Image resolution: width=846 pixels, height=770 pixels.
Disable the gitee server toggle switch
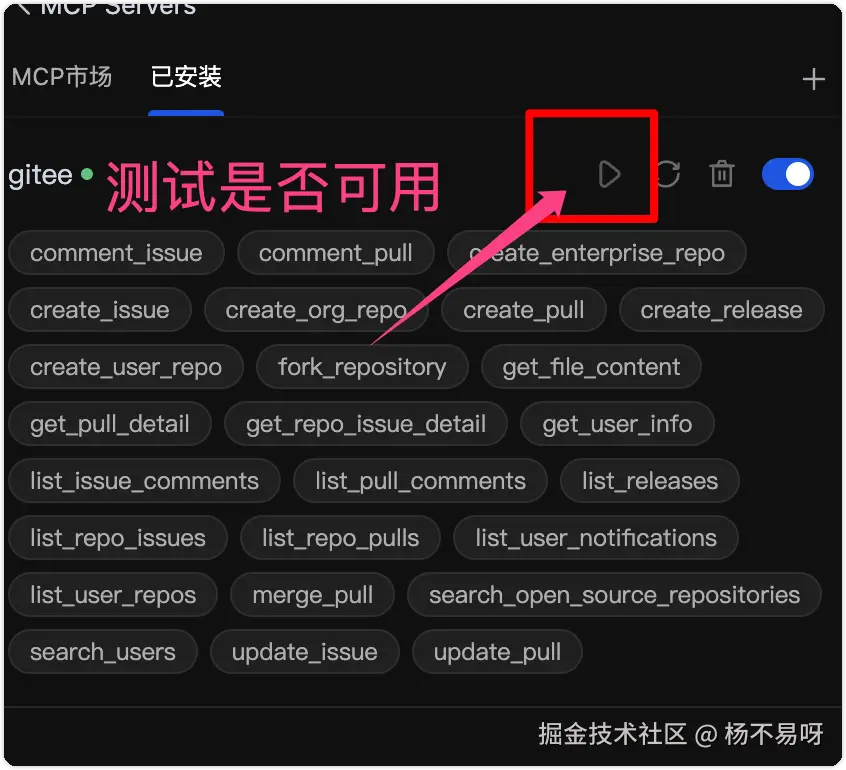click(x=788, y=174)
